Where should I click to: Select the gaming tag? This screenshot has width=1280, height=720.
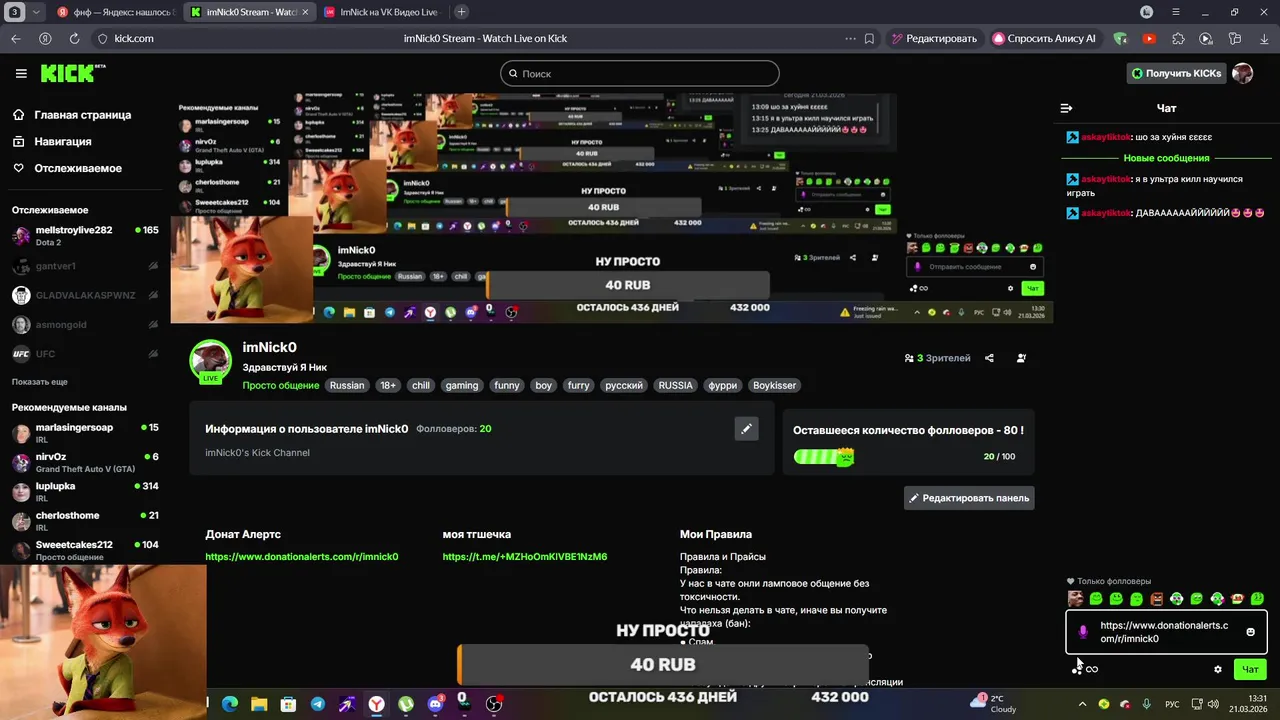[462, 385]
